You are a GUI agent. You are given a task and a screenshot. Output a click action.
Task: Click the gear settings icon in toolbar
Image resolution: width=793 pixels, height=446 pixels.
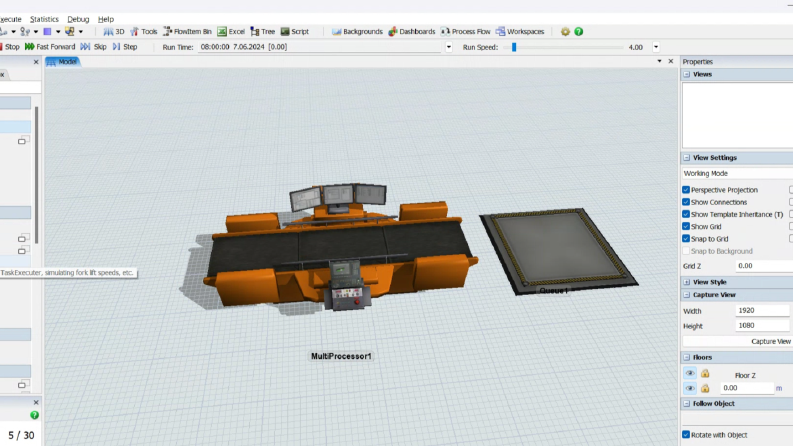(565, 31)
